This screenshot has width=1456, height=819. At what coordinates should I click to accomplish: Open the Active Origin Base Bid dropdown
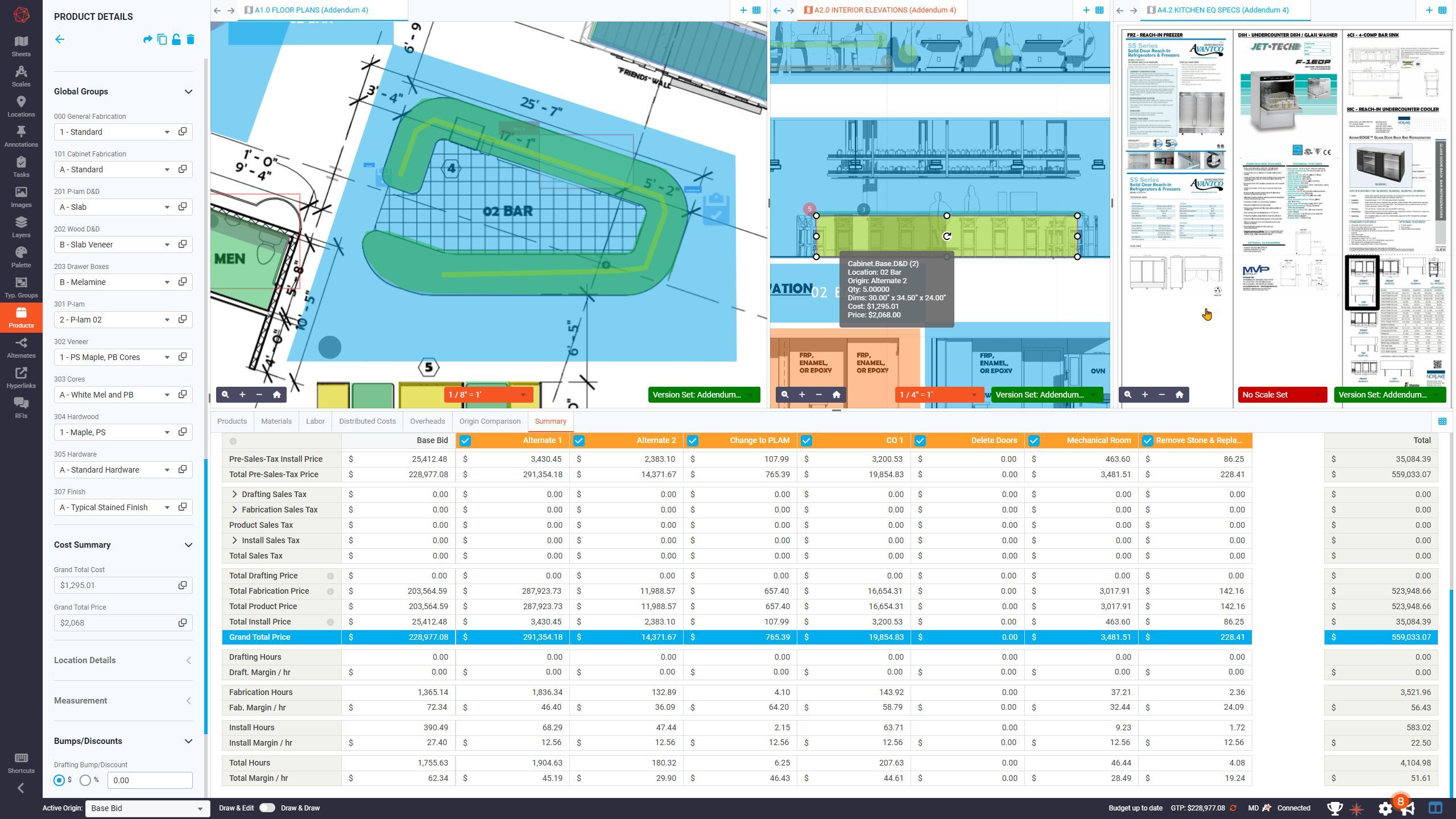click(147, 808)
